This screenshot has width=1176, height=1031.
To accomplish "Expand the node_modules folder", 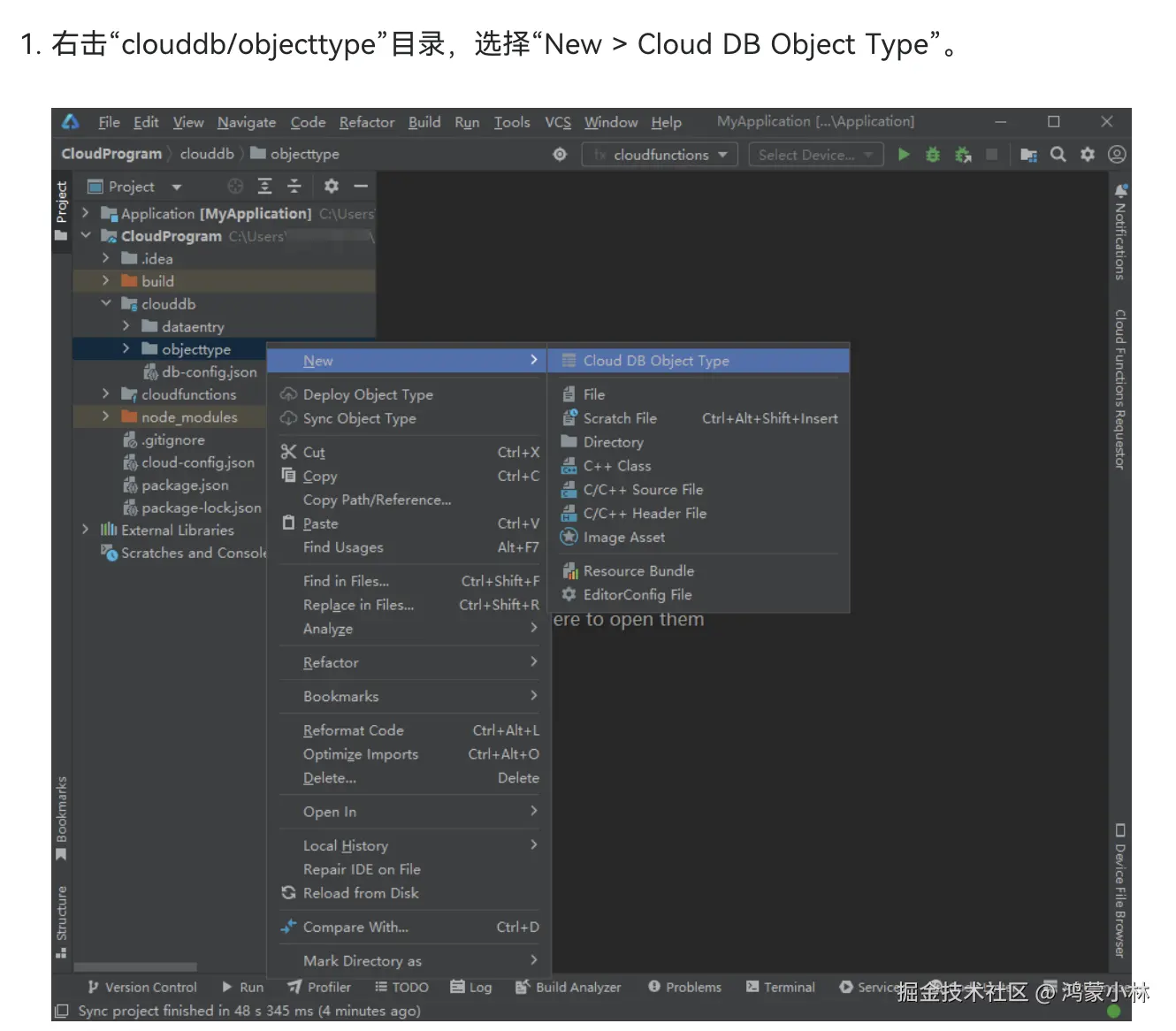I will click(105, 416).
